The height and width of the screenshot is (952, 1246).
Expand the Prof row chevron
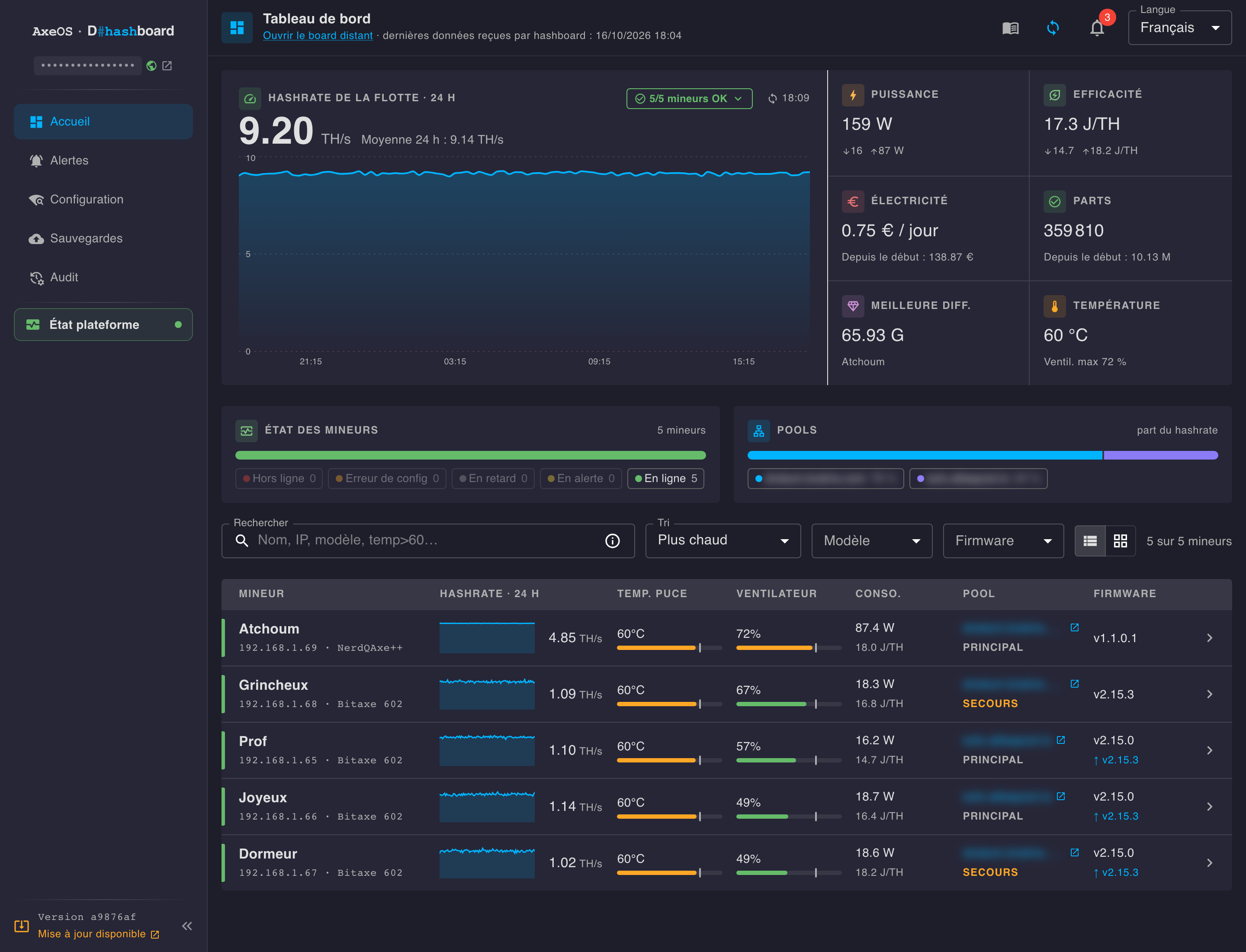(x=1210, y=750)
